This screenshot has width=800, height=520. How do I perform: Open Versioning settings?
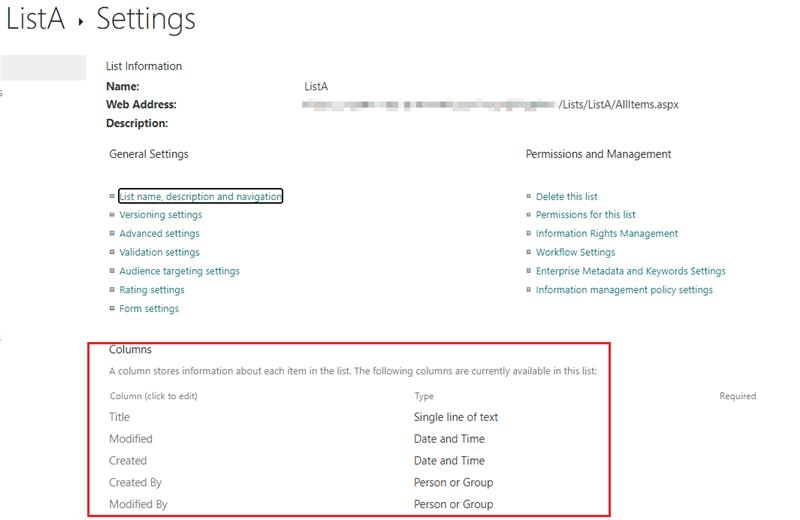pyautogui.click(x=161, y=215)
